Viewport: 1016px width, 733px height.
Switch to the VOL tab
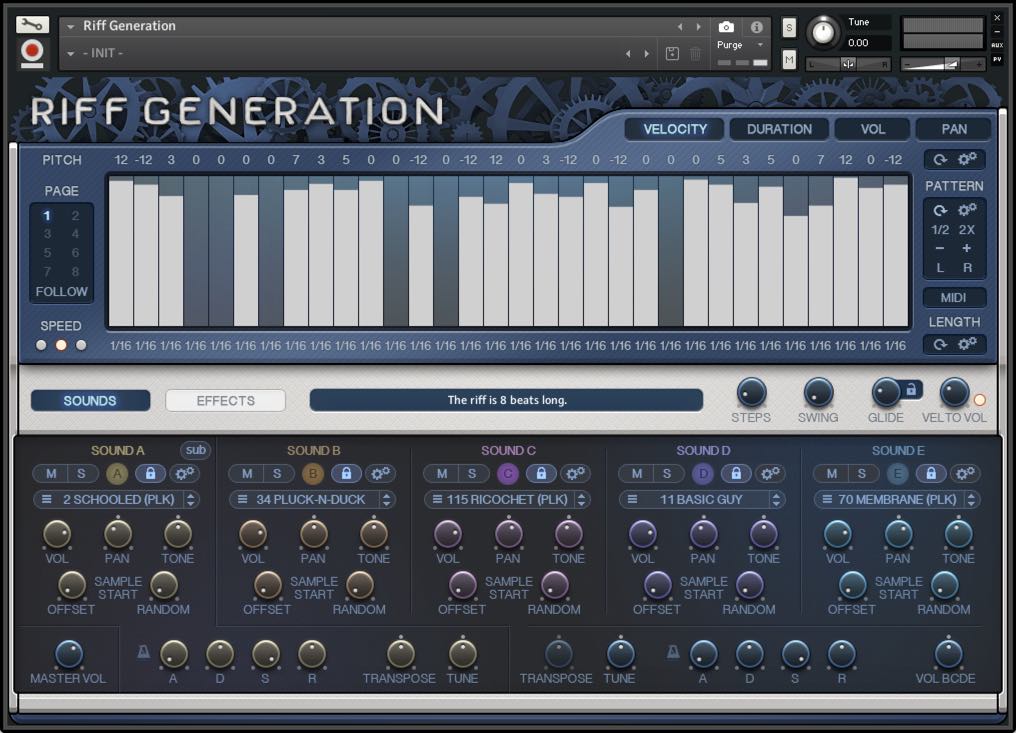pyautogui.click(x=872, y=129)
